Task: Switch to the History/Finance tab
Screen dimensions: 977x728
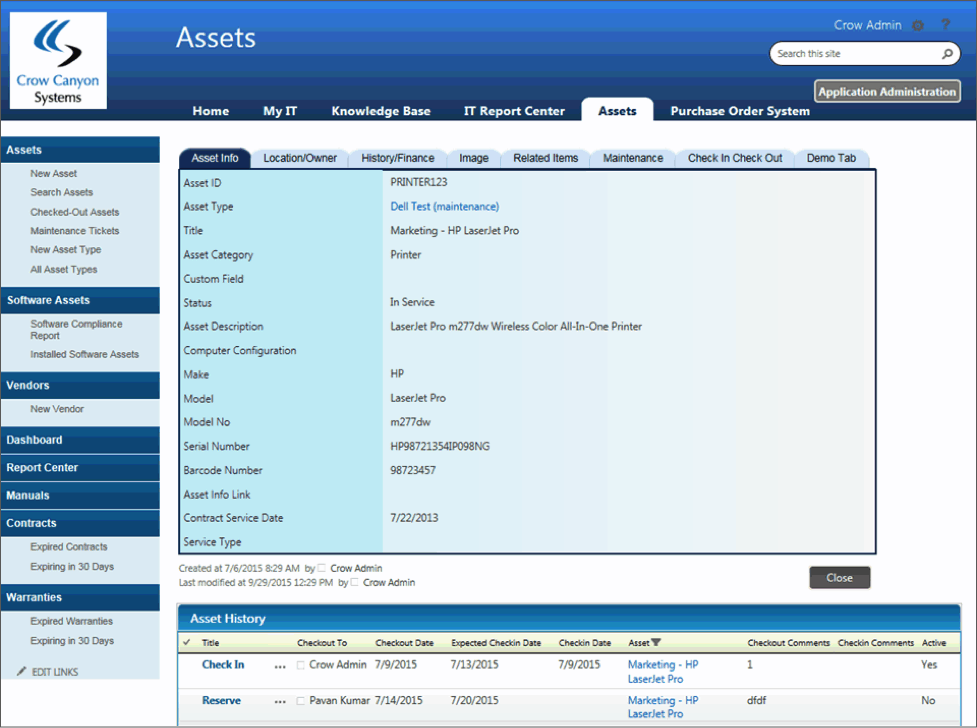Action: tap(398, 158)
